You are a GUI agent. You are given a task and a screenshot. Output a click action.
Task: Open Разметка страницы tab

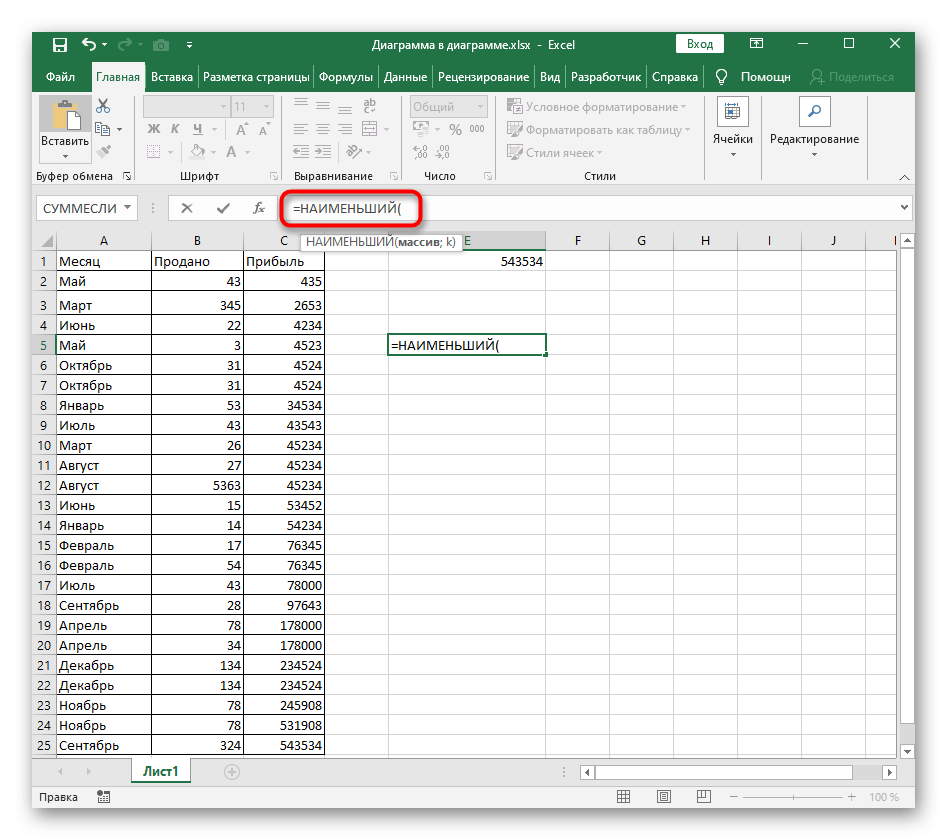(256, 77)
